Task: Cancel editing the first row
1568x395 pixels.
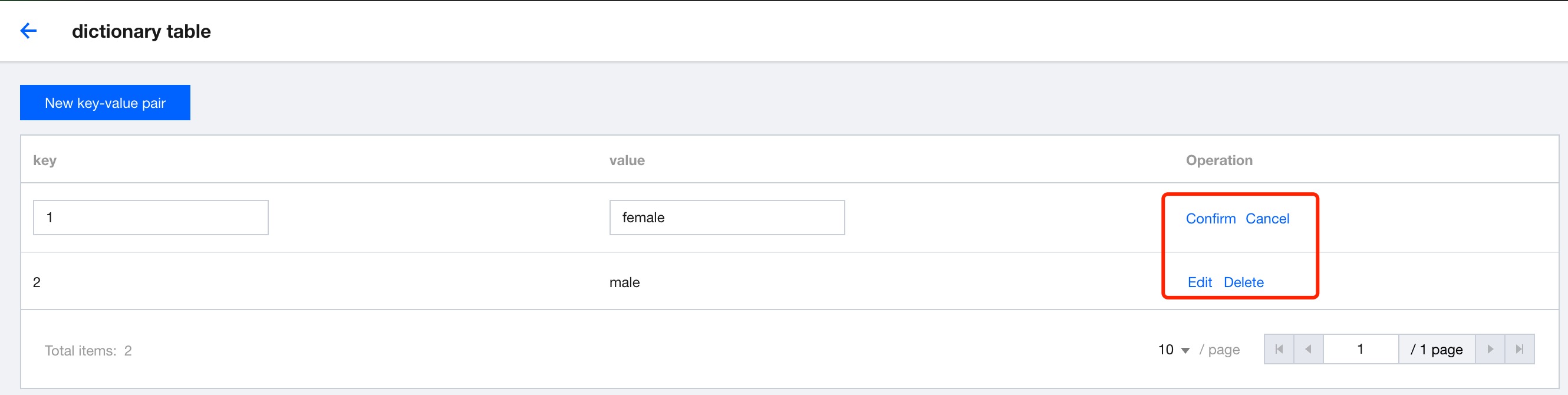Action: pos(1267,219)
